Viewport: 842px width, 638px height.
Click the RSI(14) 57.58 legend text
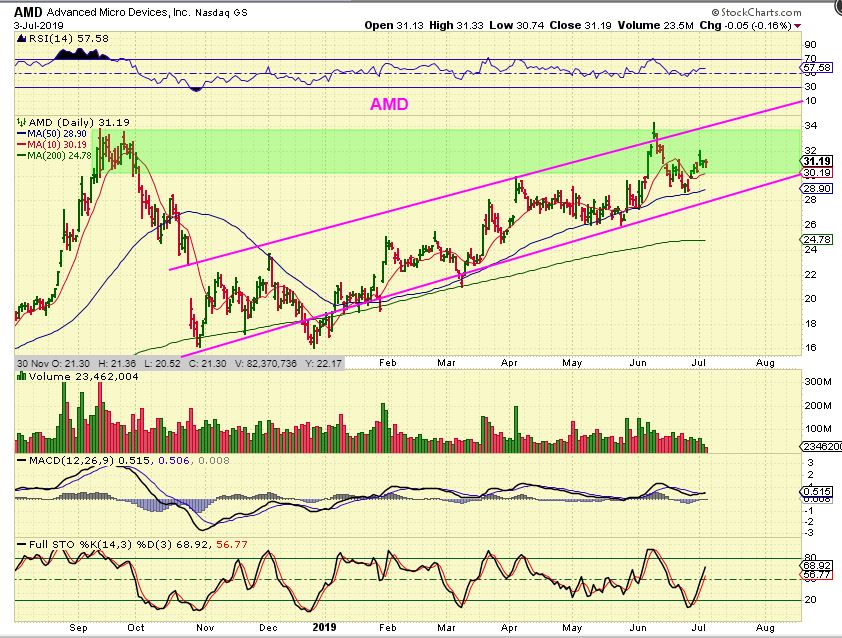pos(68,39)
